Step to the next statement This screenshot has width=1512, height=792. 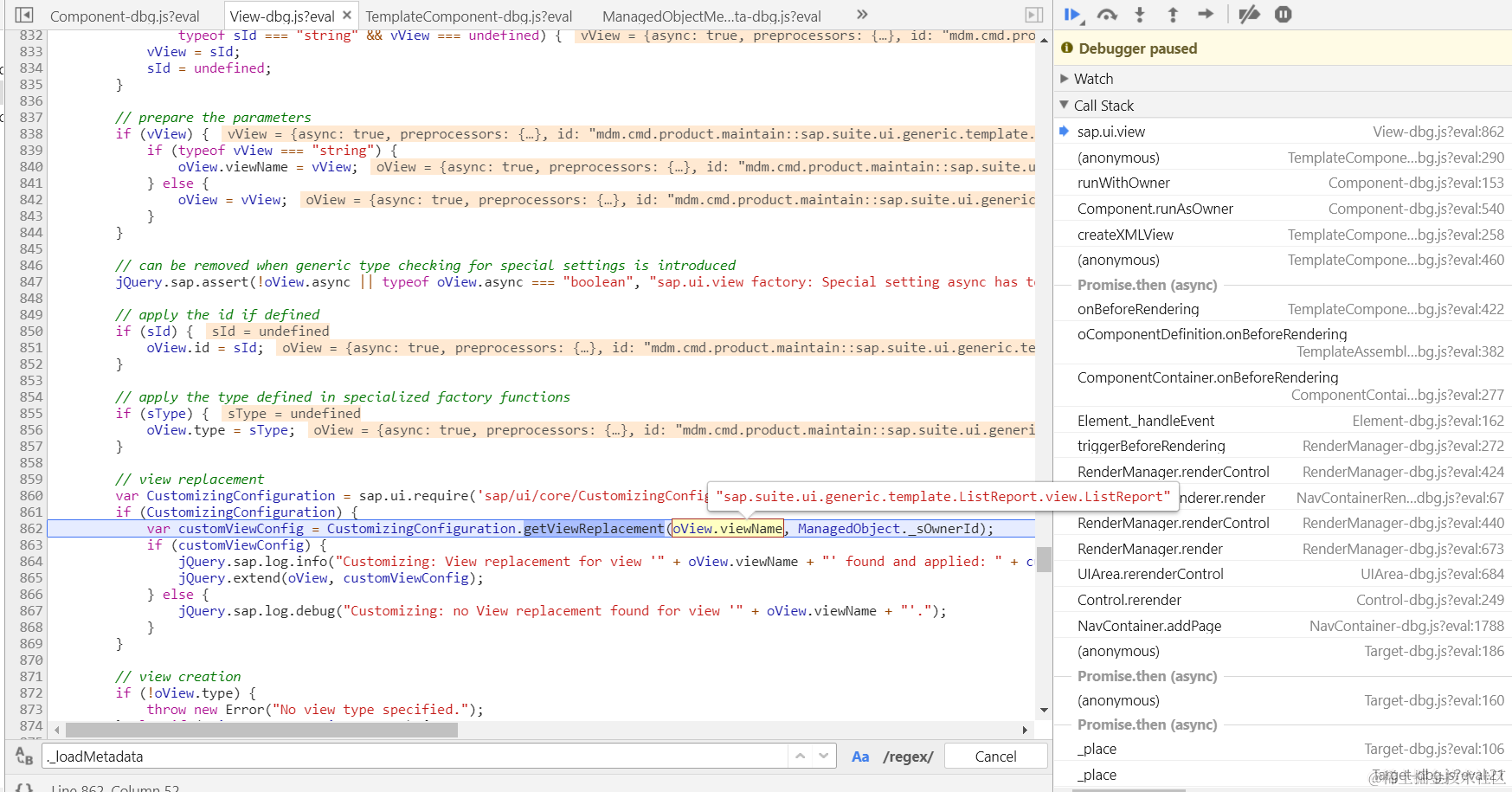pos(1206,15)
